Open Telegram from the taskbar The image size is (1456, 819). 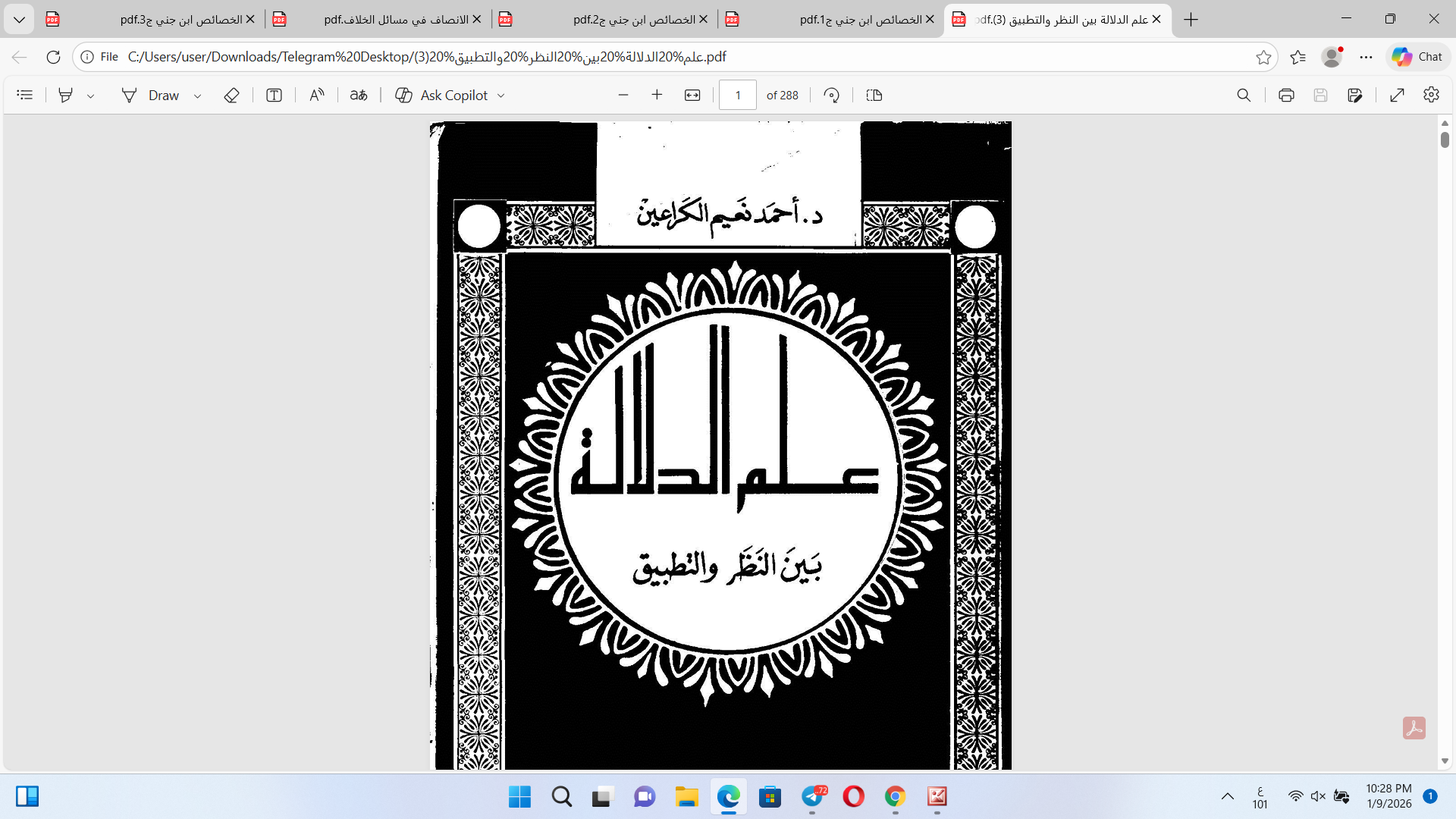813,796
